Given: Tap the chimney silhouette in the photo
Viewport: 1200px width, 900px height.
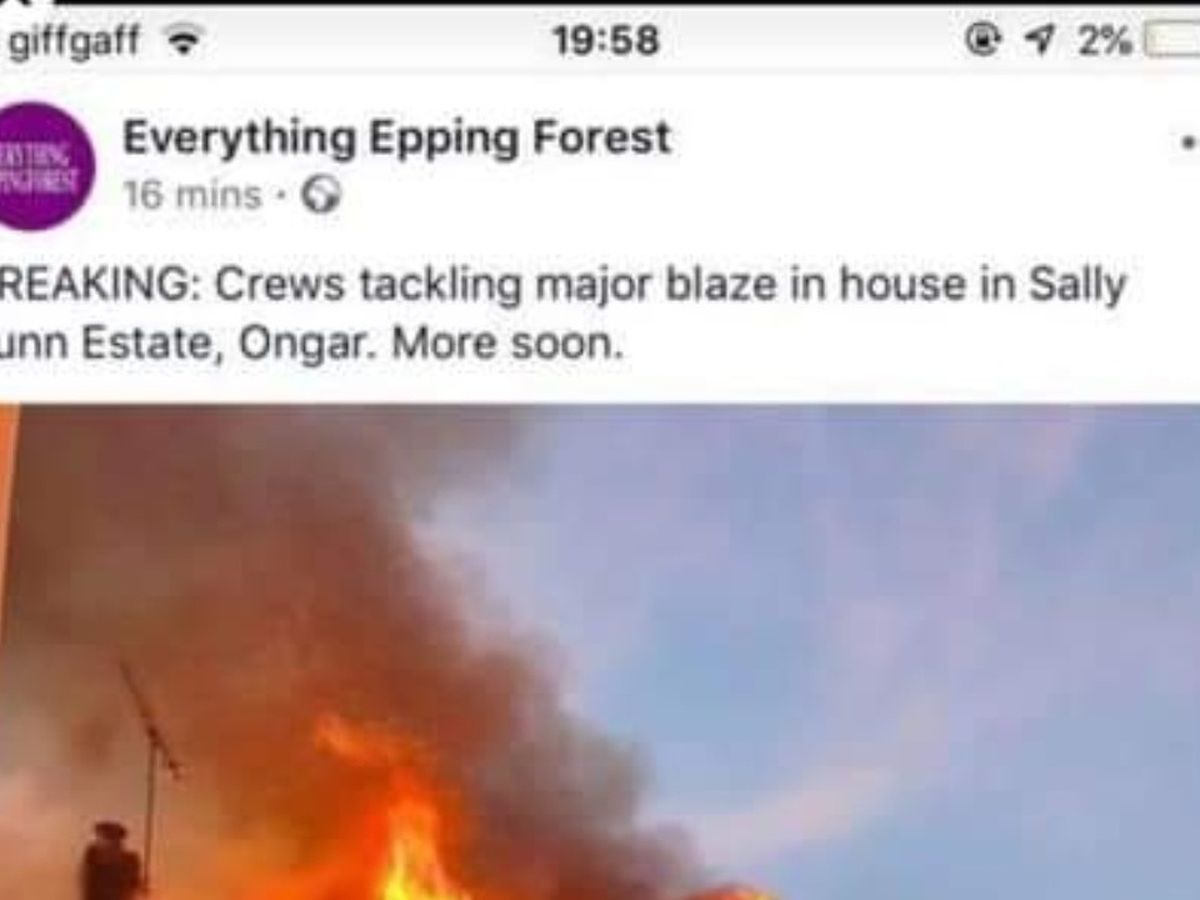Looking at the screenshot, I should click(x=111, y=862).
